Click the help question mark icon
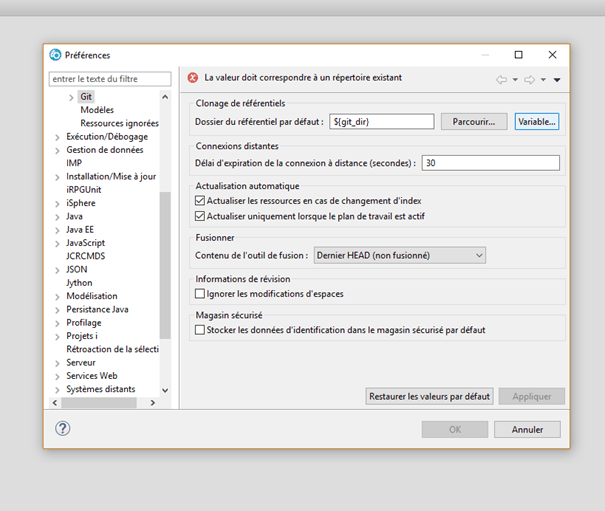Image resolution: width=605 pixels, height=511 pixels. [63, 428]
